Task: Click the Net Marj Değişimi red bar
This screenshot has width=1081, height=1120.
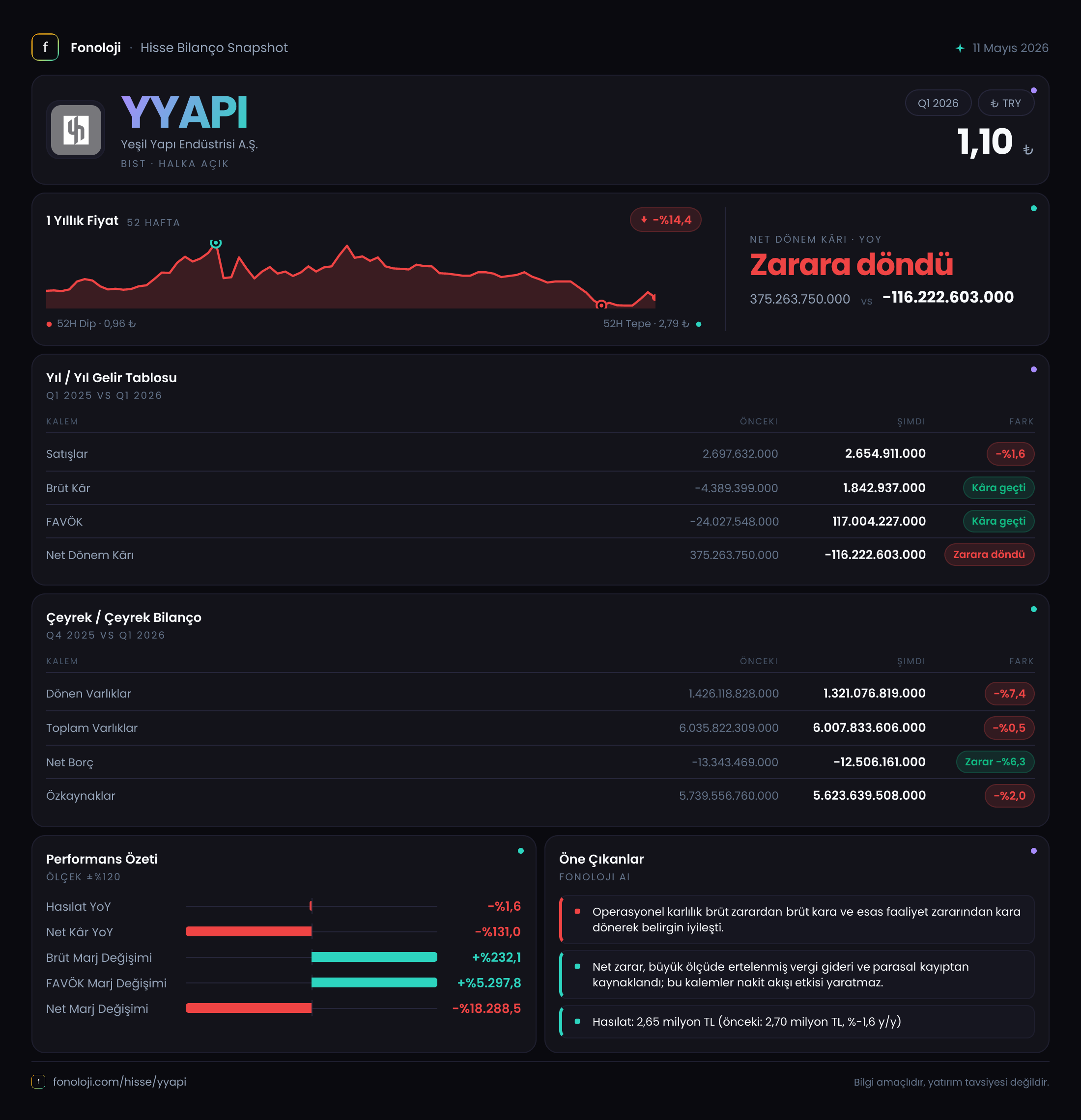Action: point(249,1008)
